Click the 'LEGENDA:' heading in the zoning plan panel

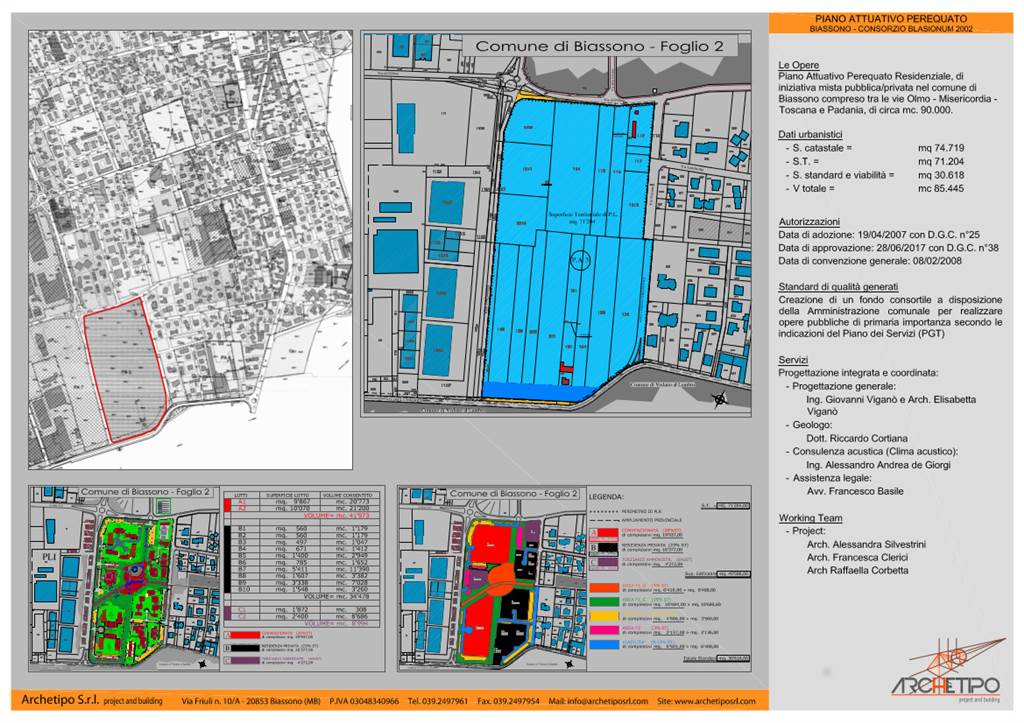606,497
